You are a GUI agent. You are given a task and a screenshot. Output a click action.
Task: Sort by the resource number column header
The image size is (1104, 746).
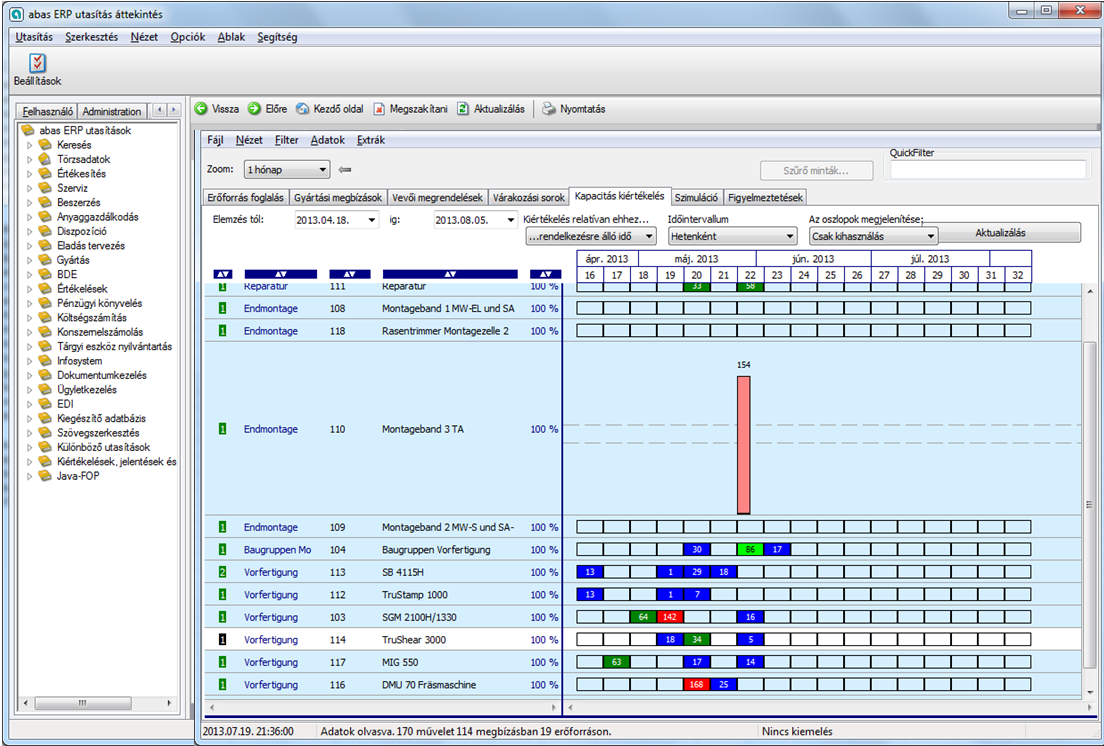(350, 274)
